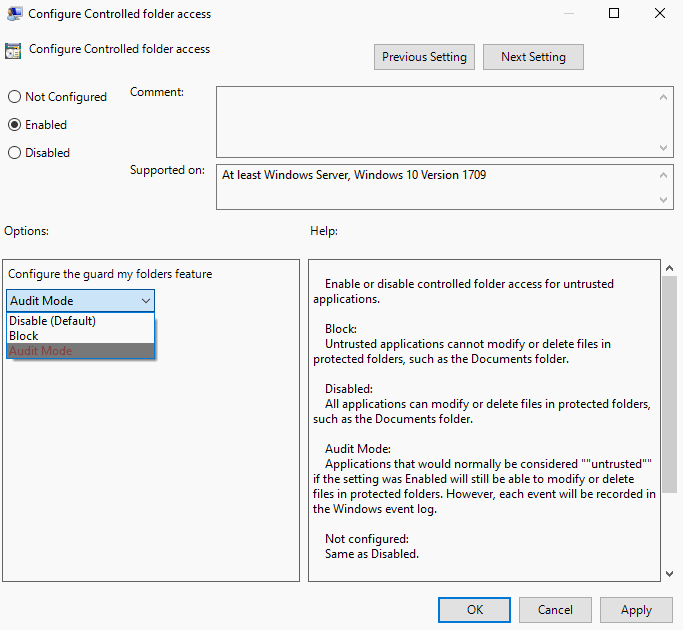
Task: Click Supported on box scroll down arrow
Action: [x=663, y=200]
